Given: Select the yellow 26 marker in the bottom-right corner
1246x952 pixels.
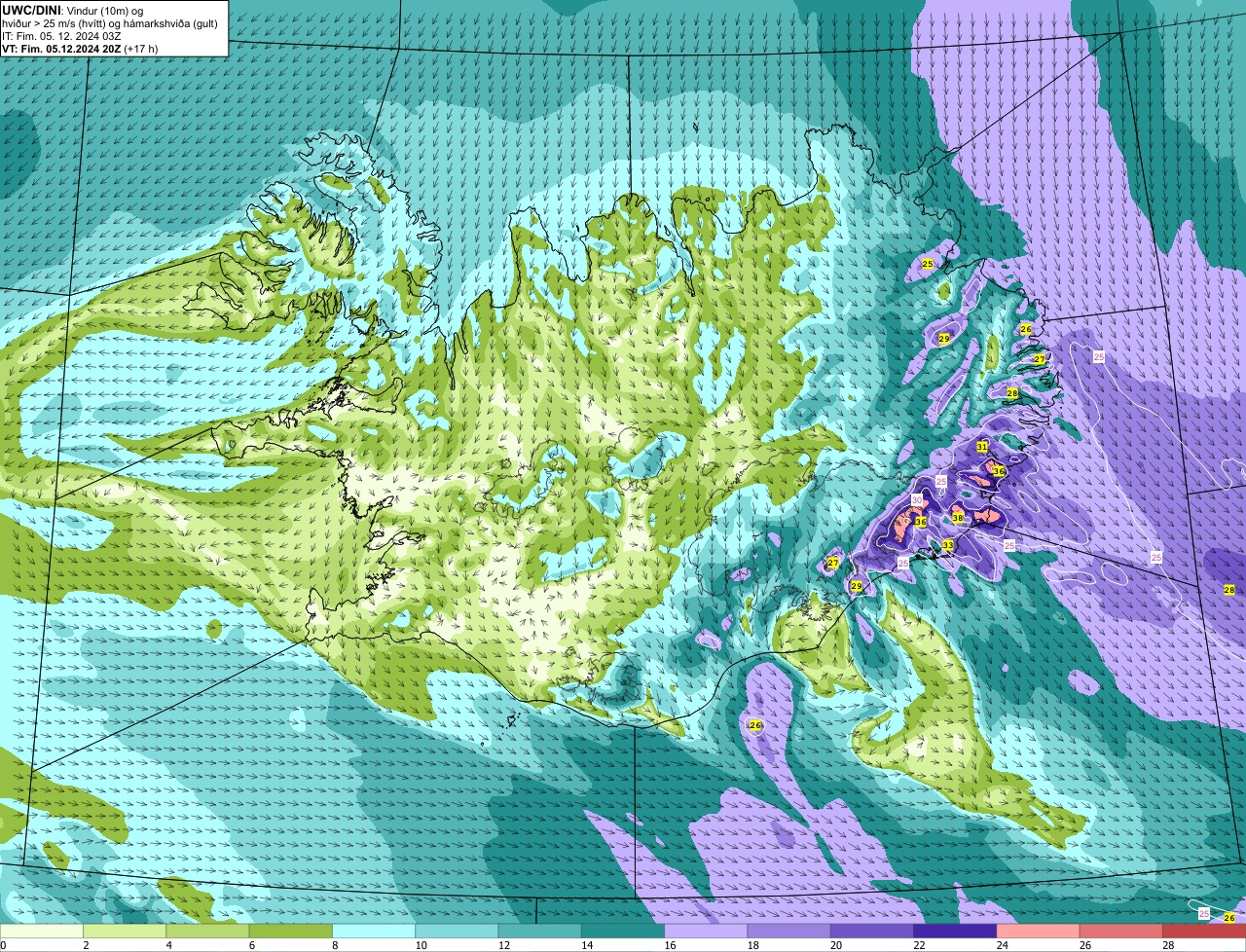Looking at the screenshot, I should point(1229,918).
